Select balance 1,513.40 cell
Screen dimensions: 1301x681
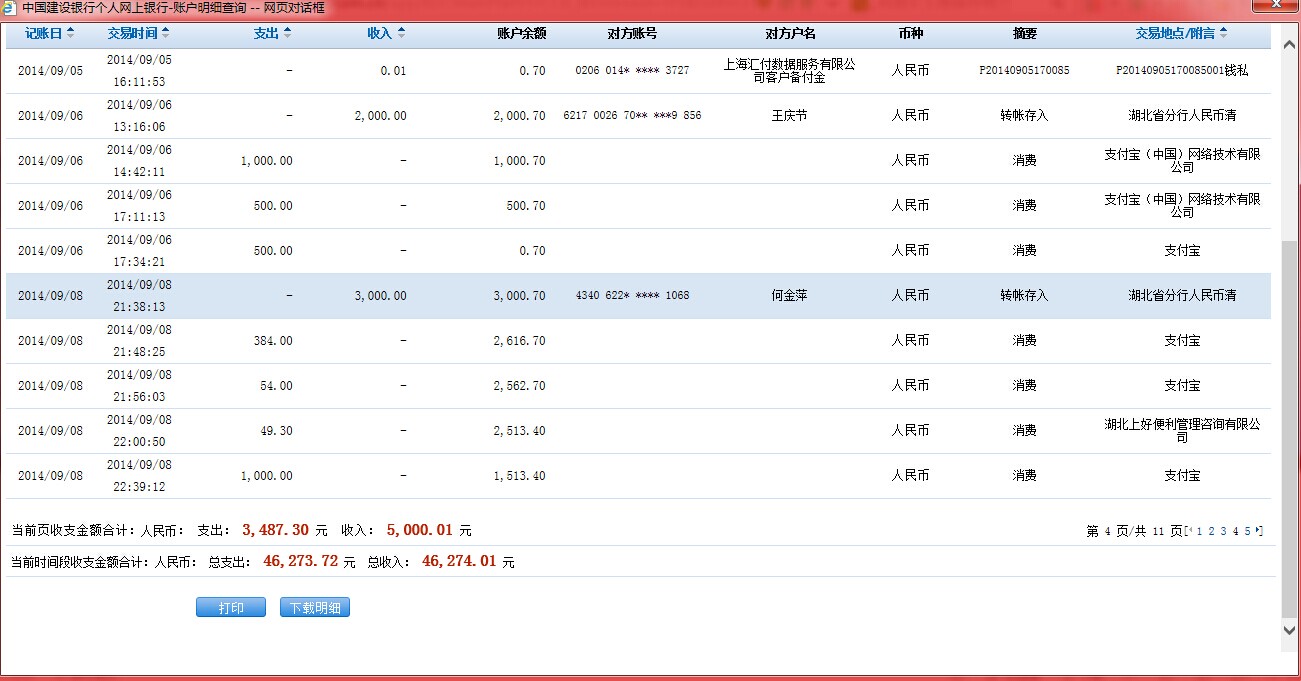coord(519,476)
